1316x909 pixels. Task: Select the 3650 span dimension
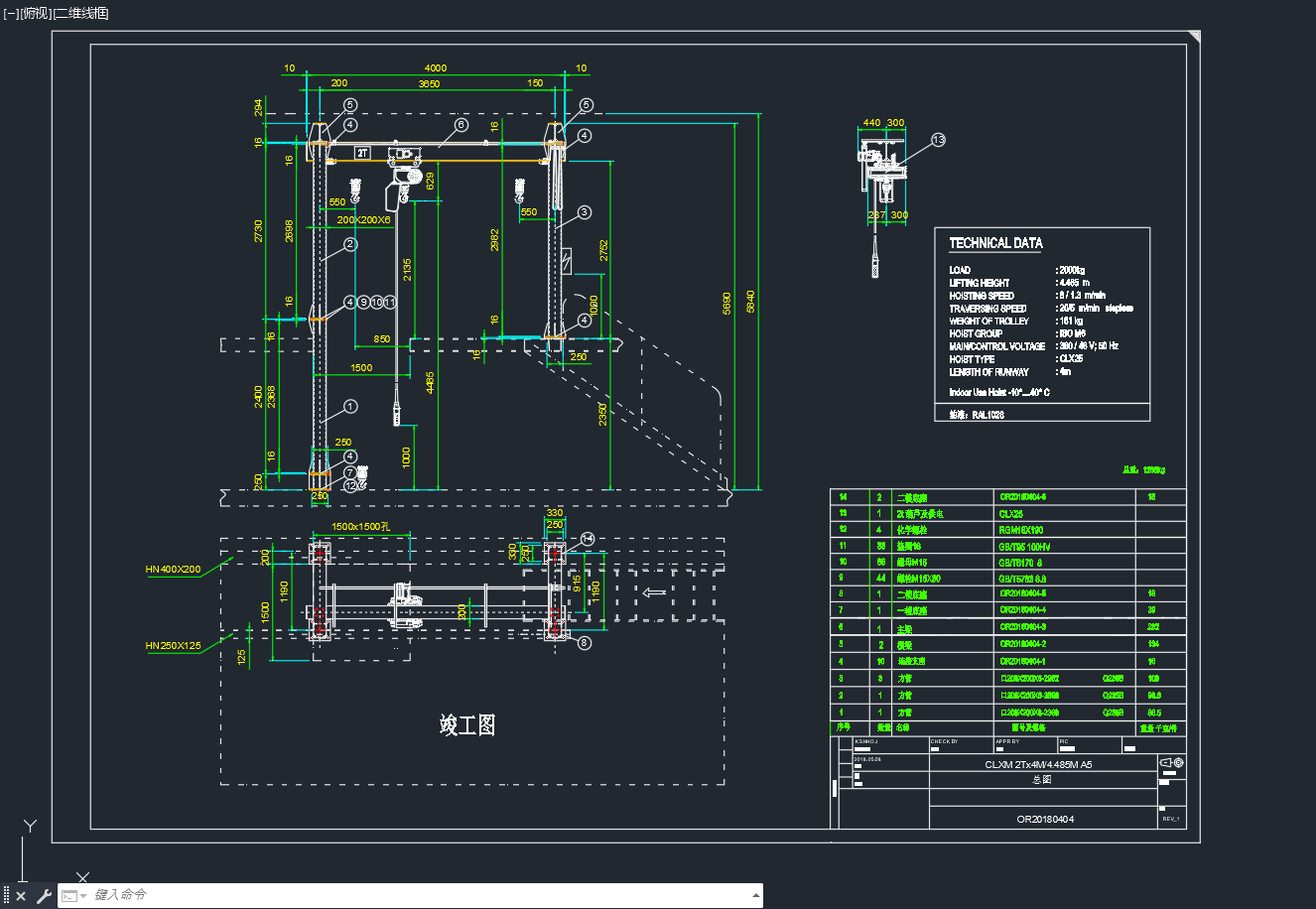429,84
